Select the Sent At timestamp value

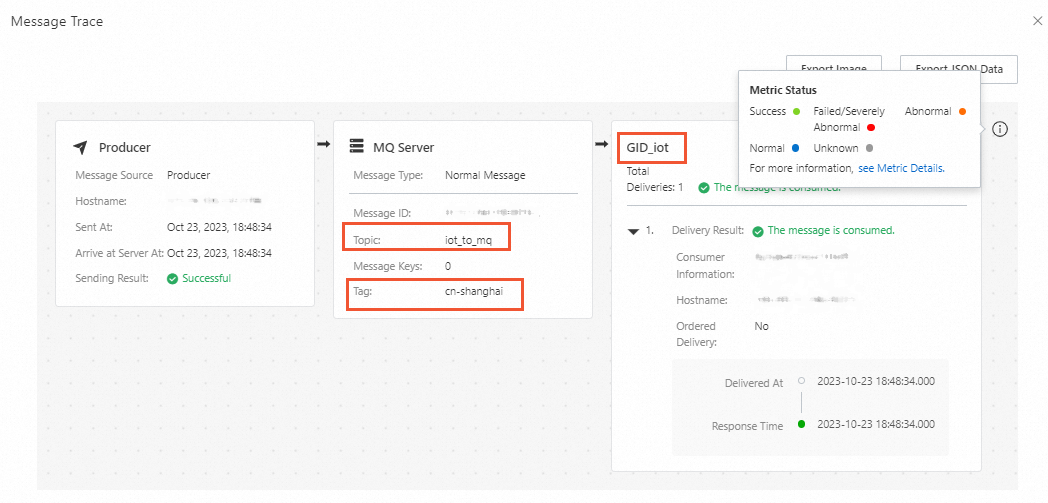219,227
